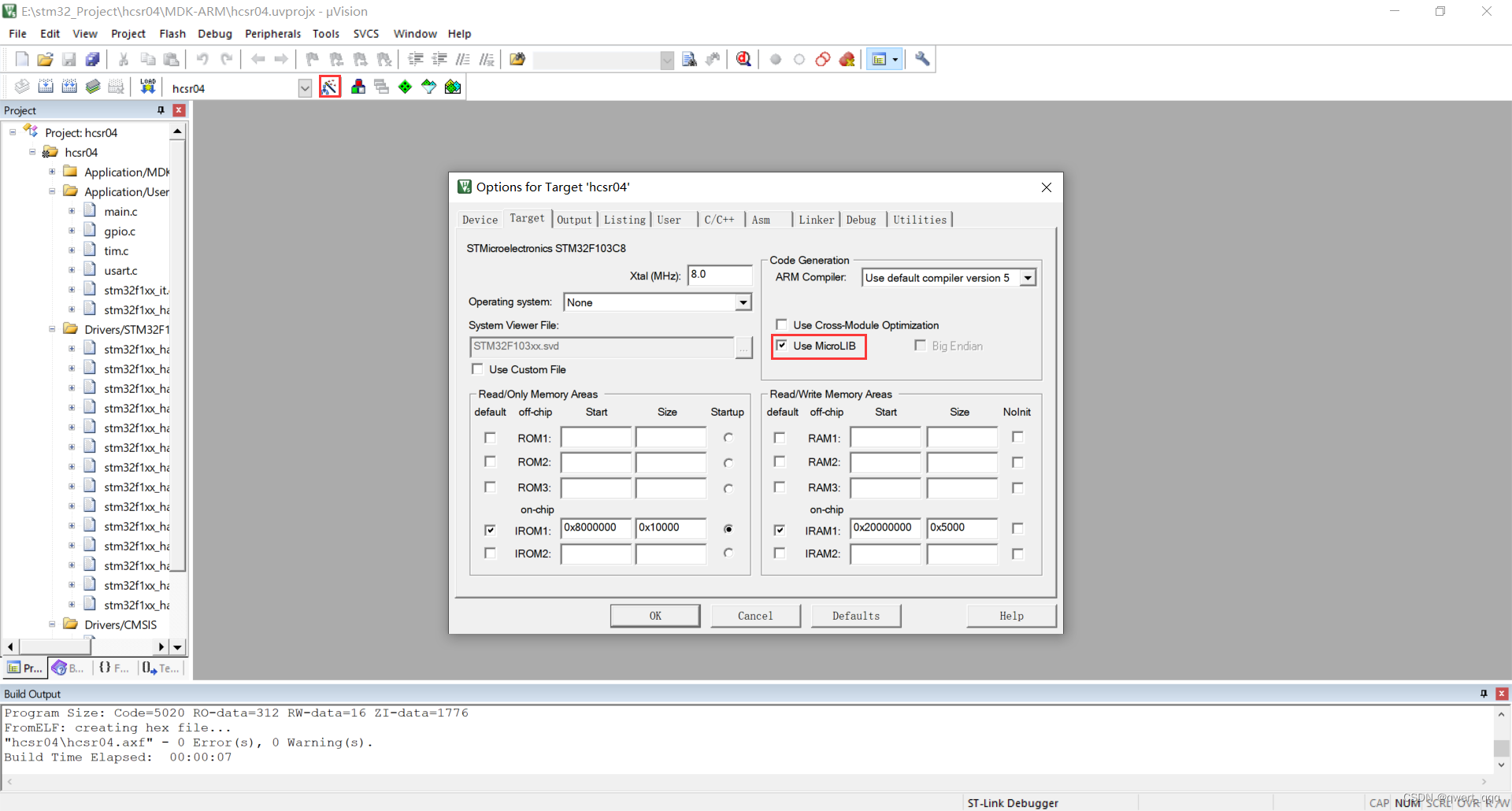Viewport: 1512px width, 811px height.
Task: Switch to the Device tab
Action: tap(480, 220)
